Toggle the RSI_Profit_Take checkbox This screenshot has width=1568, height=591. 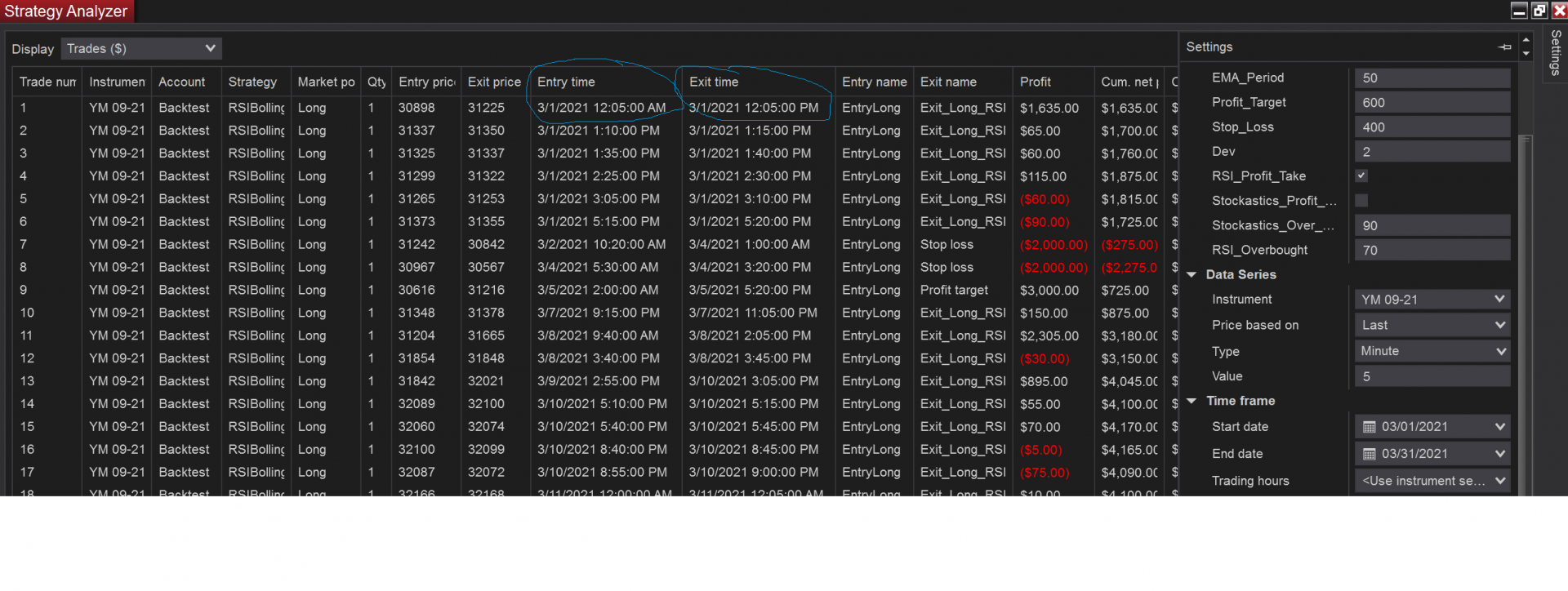pyautogui.click(x=1361, y=176)
